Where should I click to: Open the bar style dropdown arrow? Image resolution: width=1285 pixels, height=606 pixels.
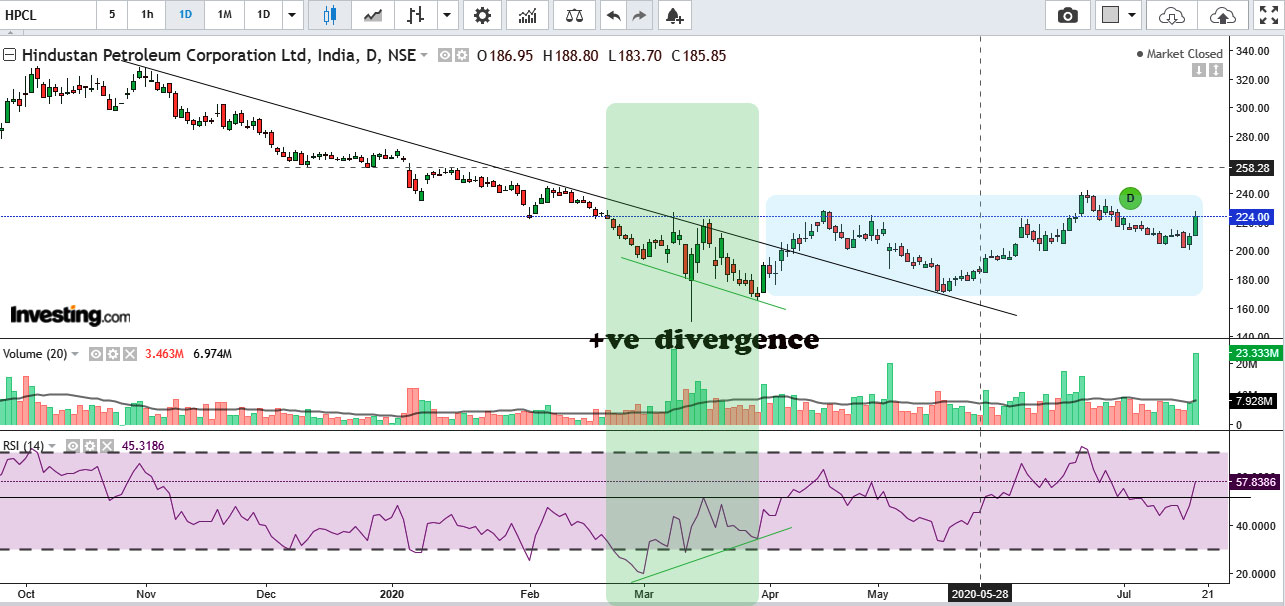pos(445,15)
